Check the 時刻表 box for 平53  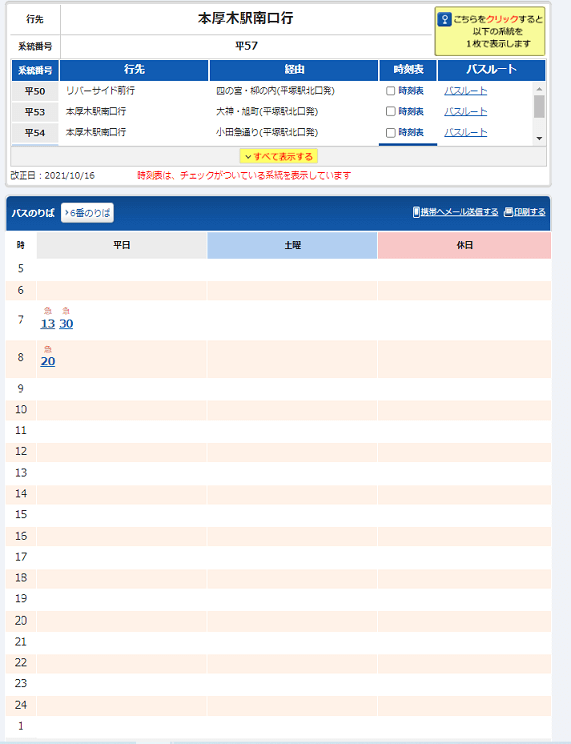(x=391, y=111)
